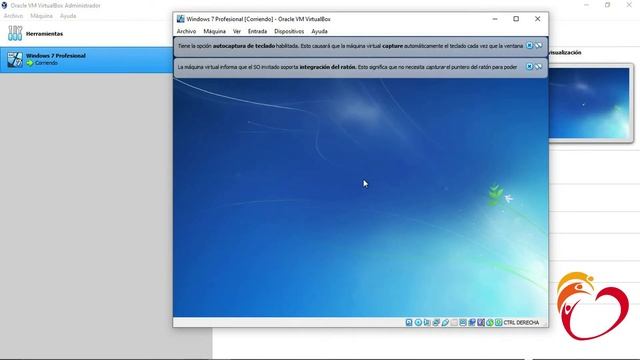Open the Entrada menu

258,31
